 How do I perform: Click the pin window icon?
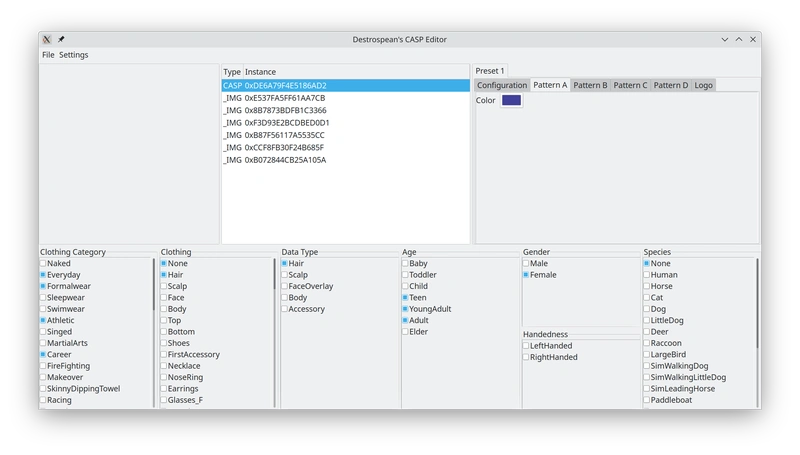pos(61,39)
